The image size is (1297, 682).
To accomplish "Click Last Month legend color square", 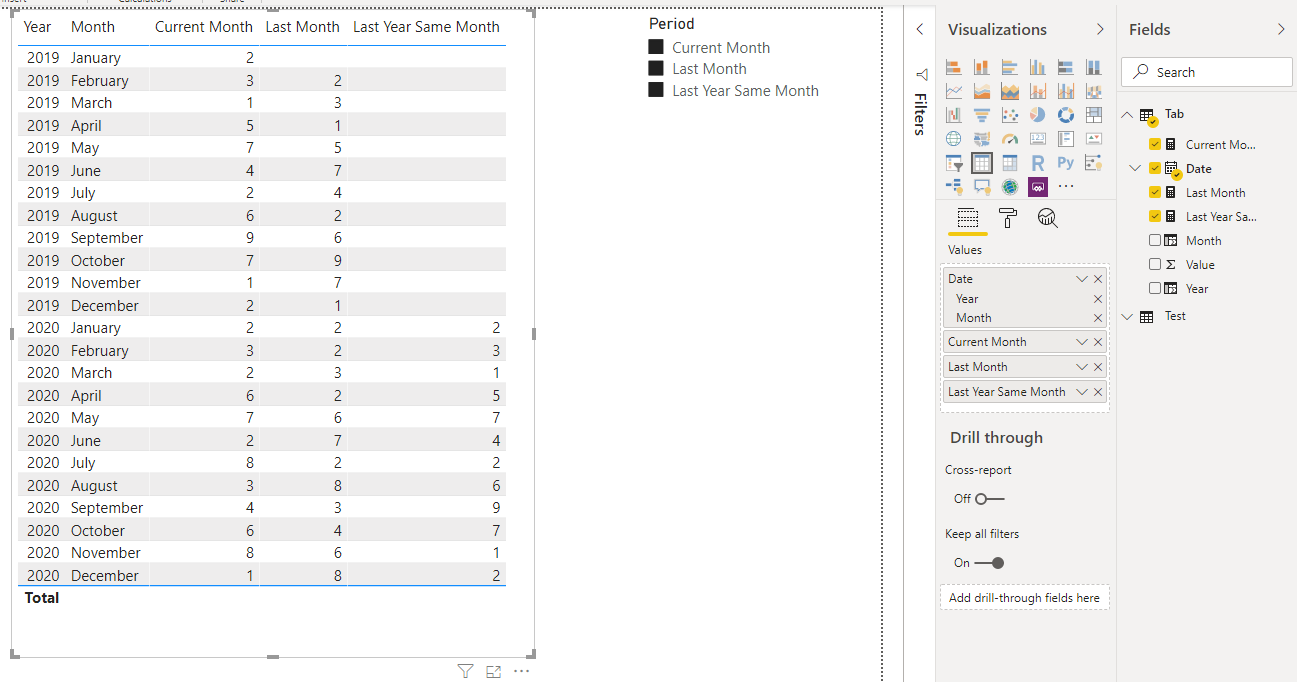I will [656, 68].
